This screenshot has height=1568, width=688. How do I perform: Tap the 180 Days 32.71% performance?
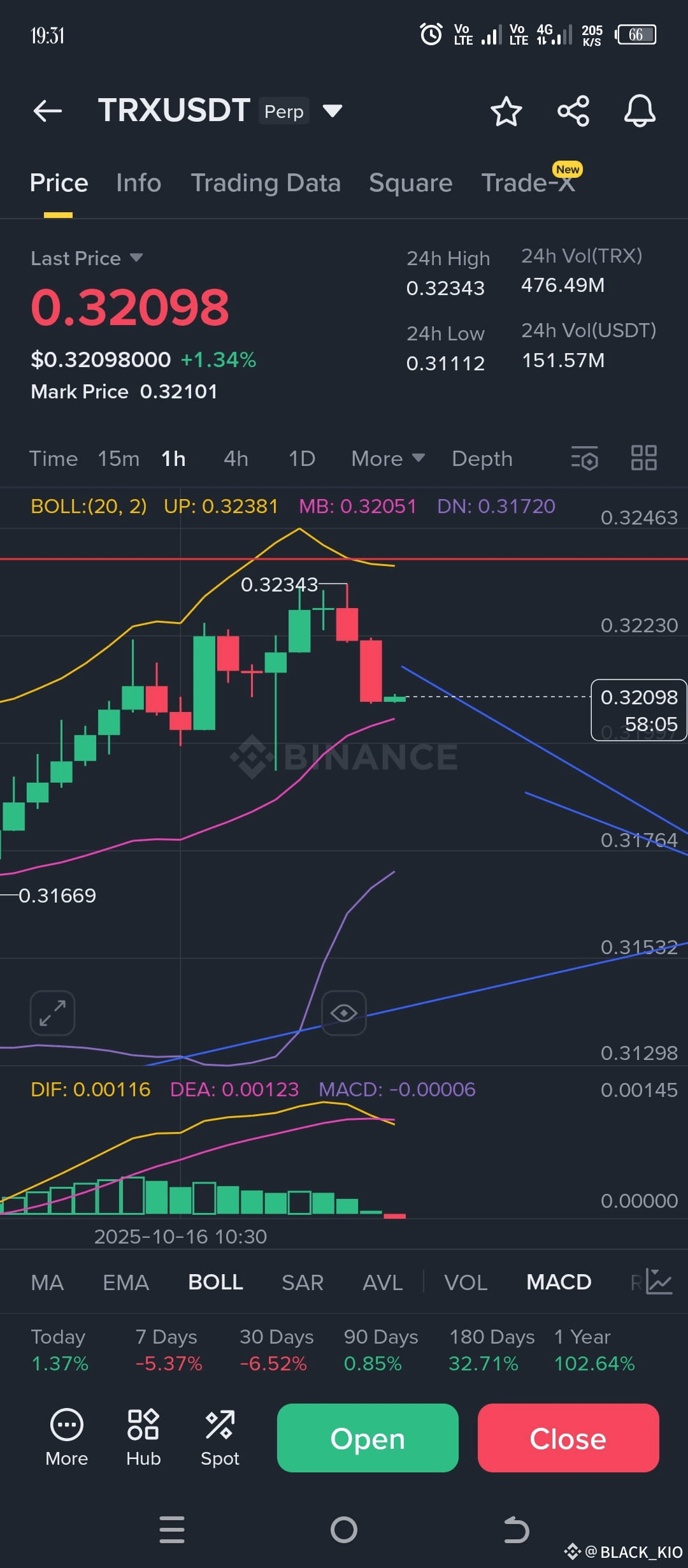pyautogui.click(x=492, y=1350)
